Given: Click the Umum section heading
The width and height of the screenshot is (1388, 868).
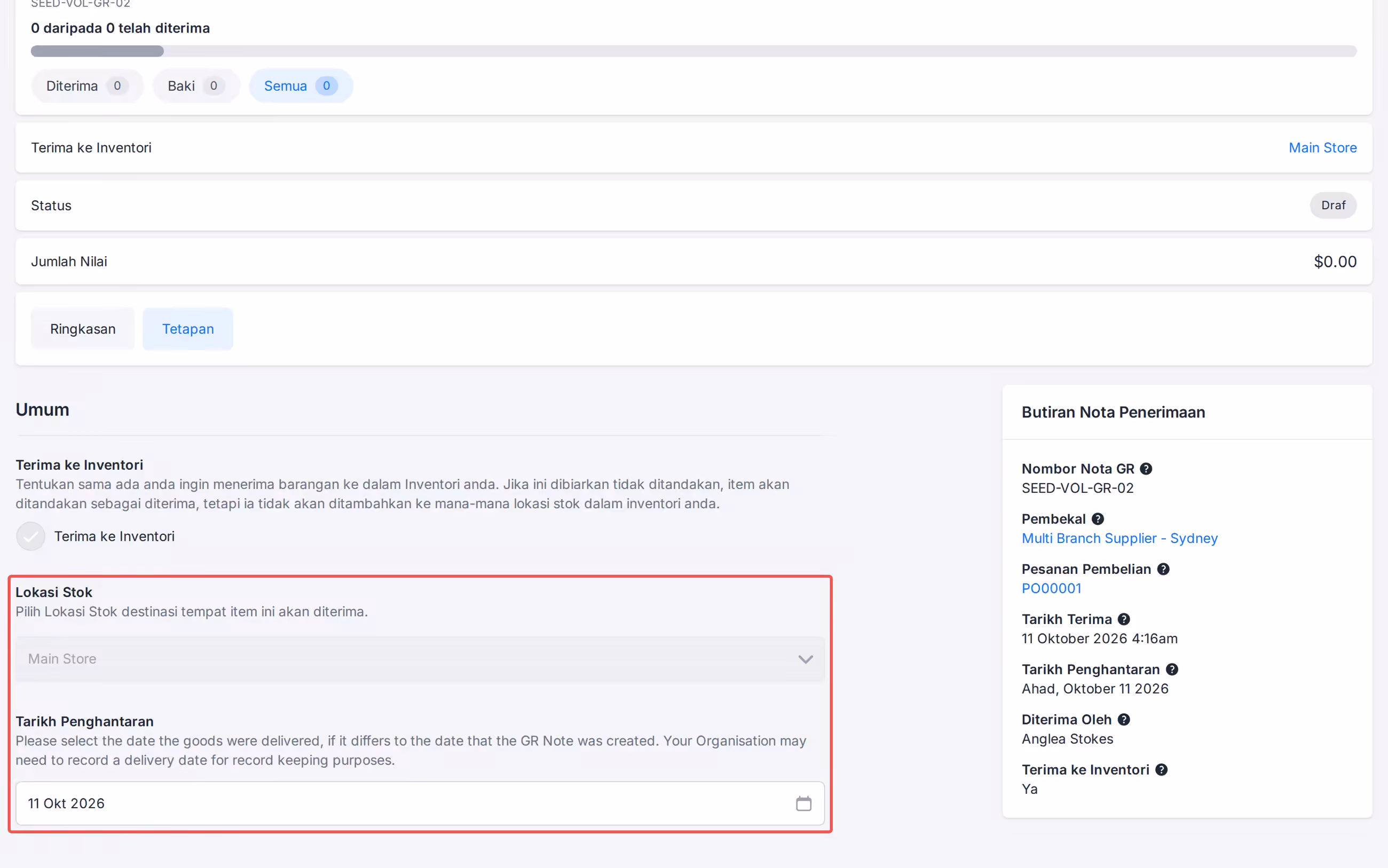Looking at the screenshot, I should [x=43, y=410].
